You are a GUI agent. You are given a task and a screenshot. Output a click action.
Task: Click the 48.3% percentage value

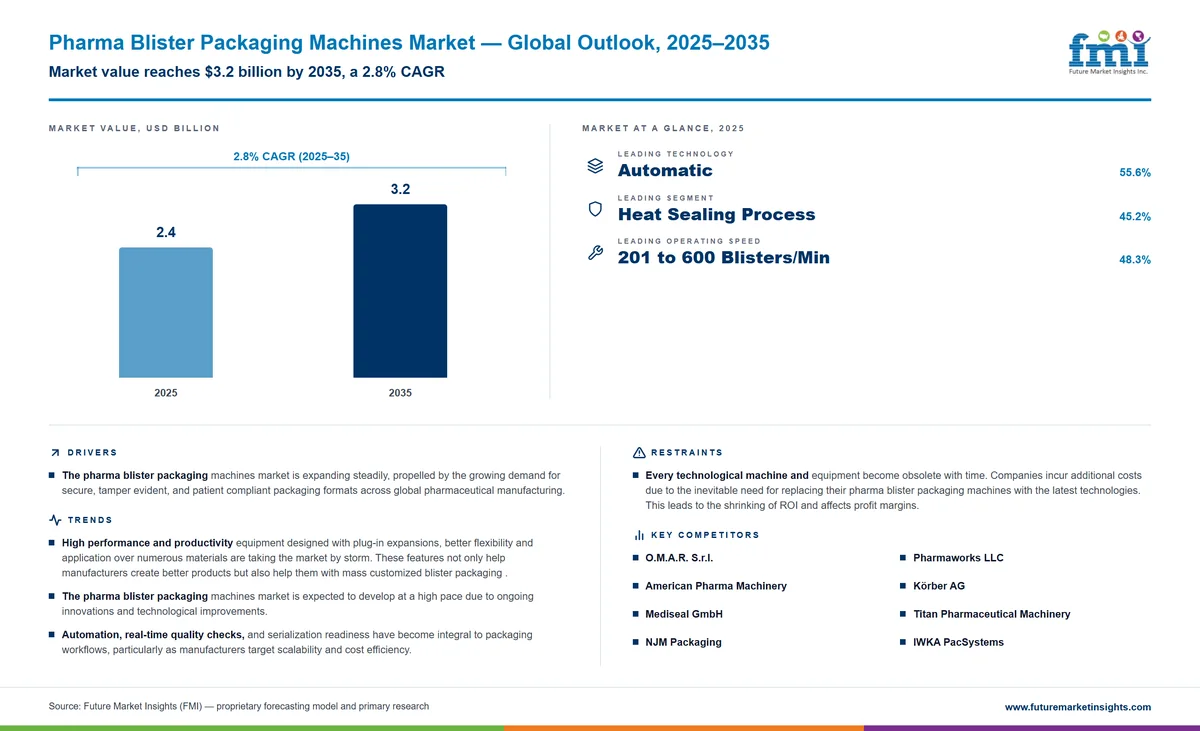(x=1135, y=260)
